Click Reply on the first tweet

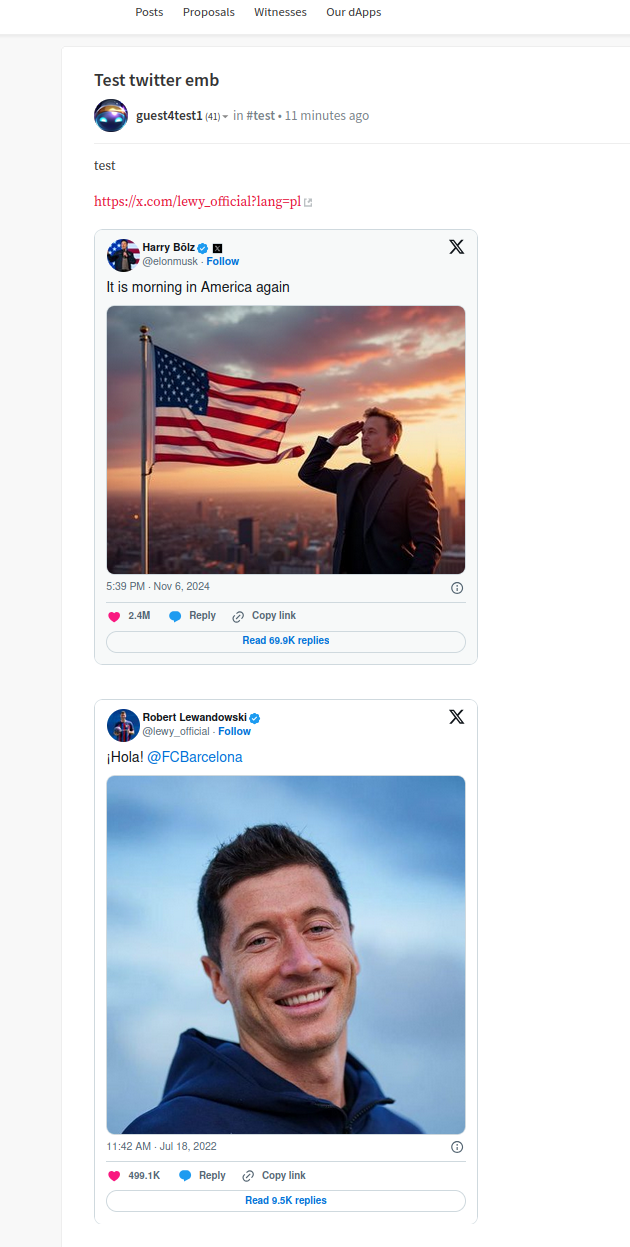coord(192,616)
